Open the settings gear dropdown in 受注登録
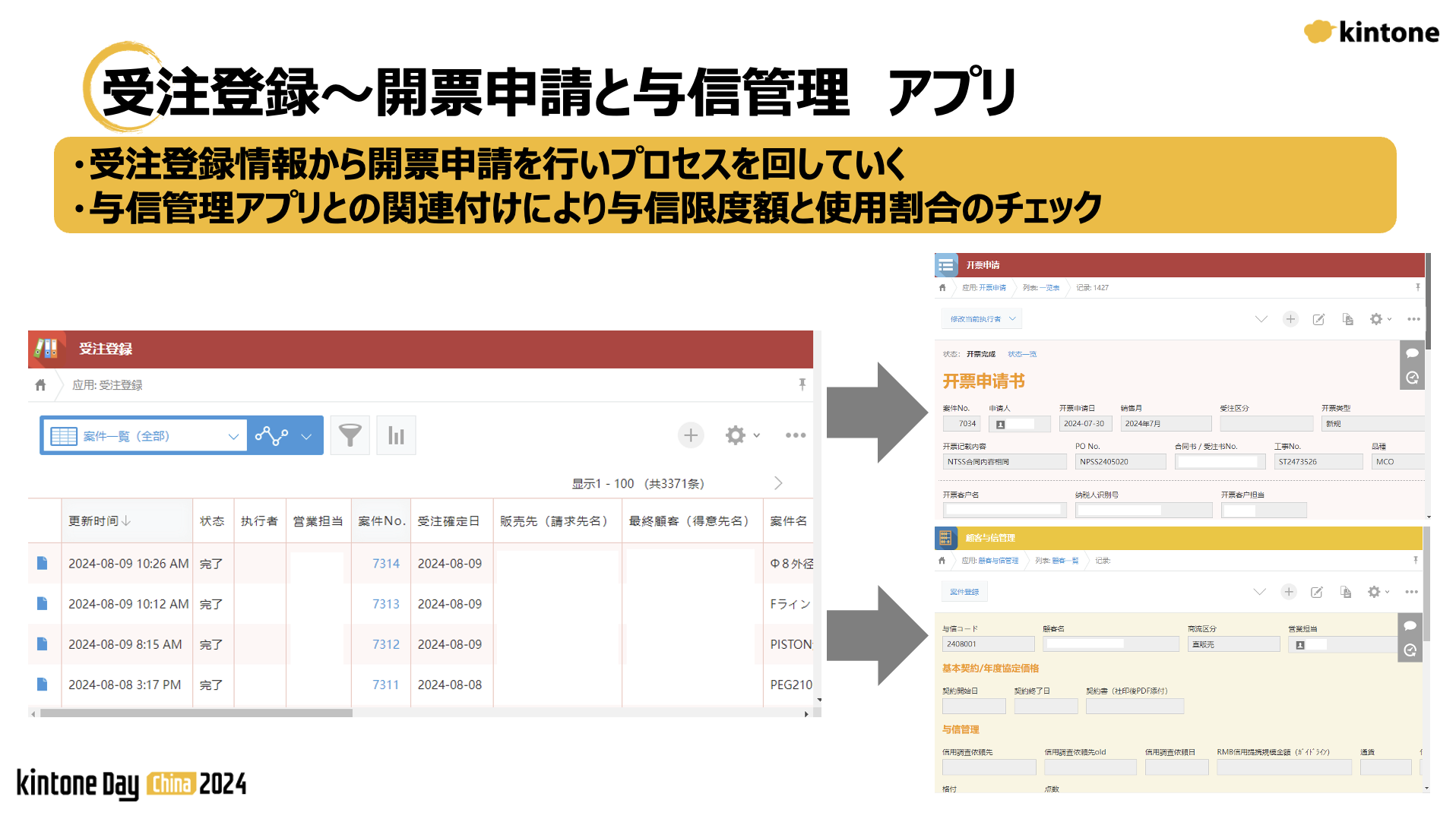 [x=742, y=435]
